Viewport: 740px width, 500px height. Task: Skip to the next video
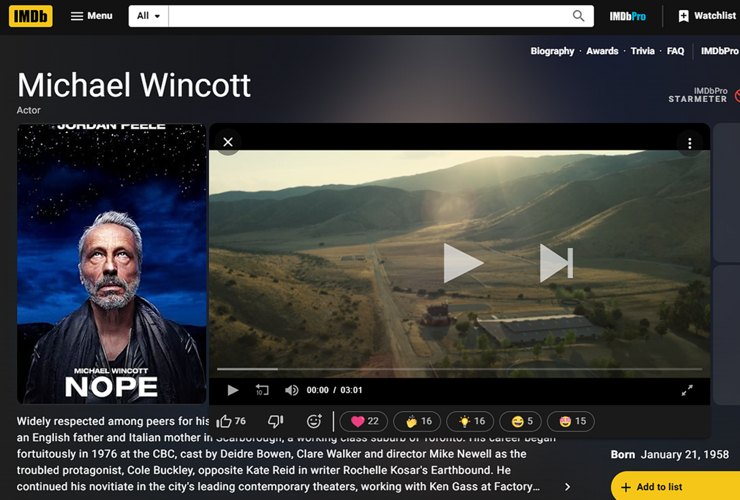point(556,263)
